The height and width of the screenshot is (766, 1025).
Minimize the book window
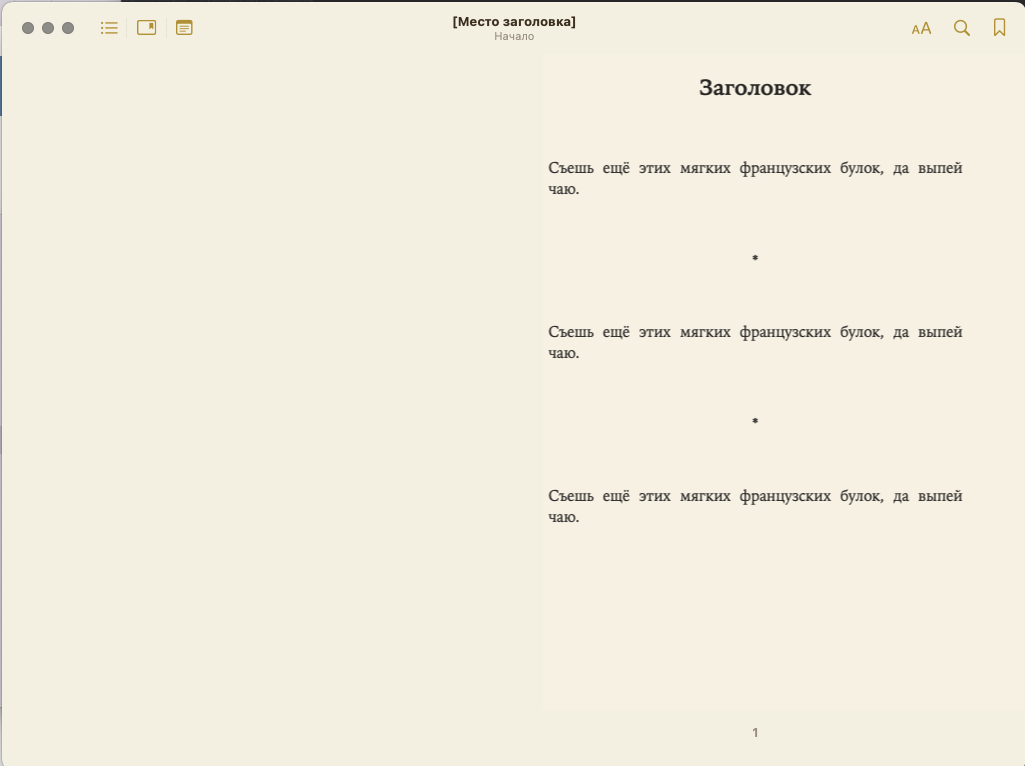[x=48, y=28]
